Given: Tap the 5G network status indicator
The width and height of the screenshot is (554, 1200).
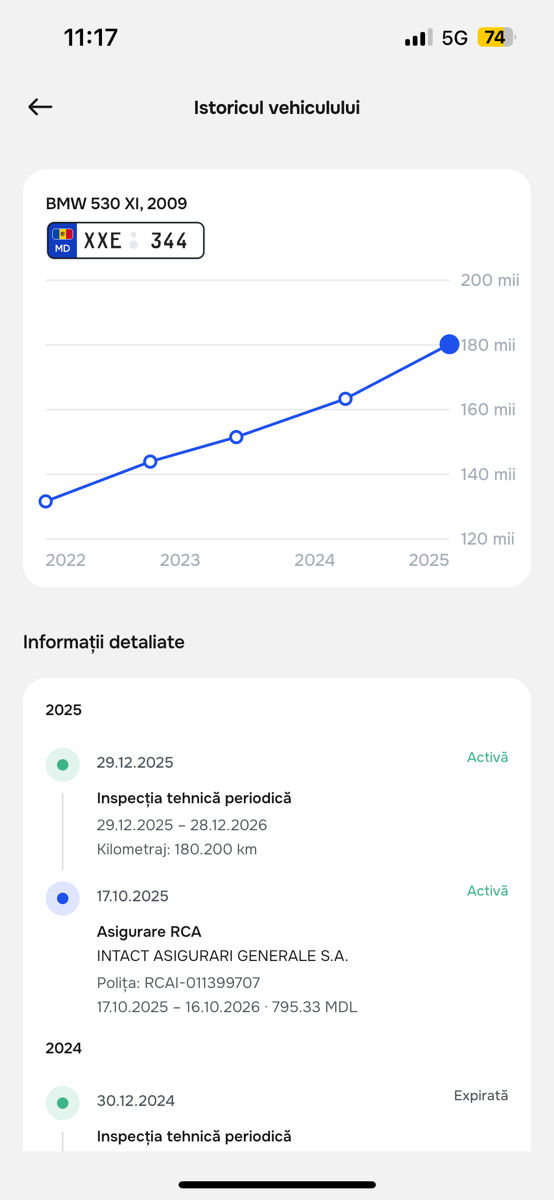Looking at the screenshot, I should point(455,38).
